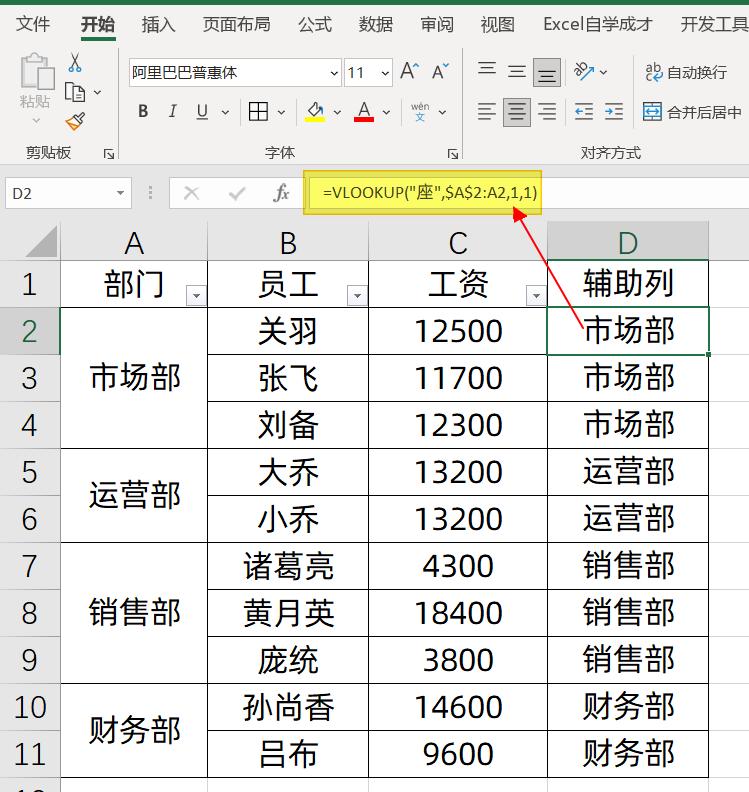Switch to 页面布局 tab
Image resolution: width=749 pixels, height=792 pixels.
(x=236, y=24)
